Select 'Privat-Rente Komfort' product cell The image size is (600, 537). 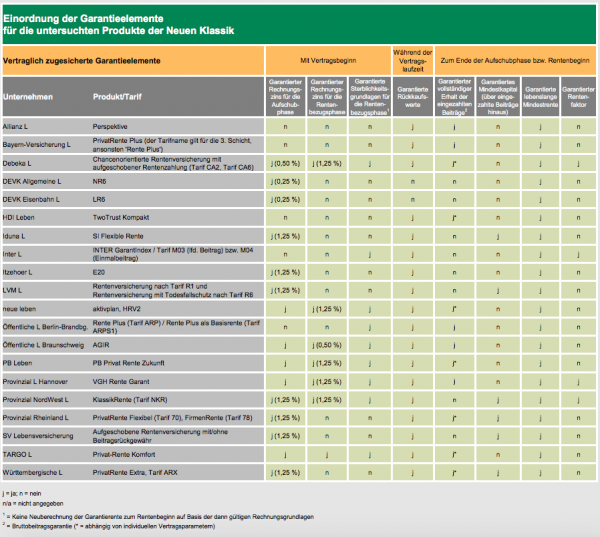(124, 454)
